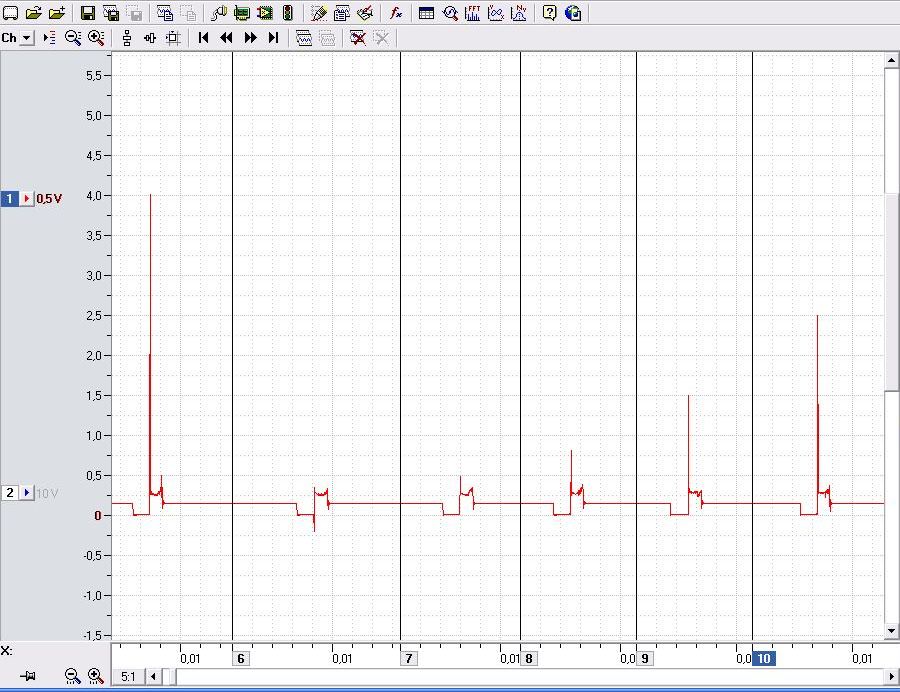Viewport: 900px width, 692px height.
Task: Open the help question mark icon
Action: click(x=550, y=13)
